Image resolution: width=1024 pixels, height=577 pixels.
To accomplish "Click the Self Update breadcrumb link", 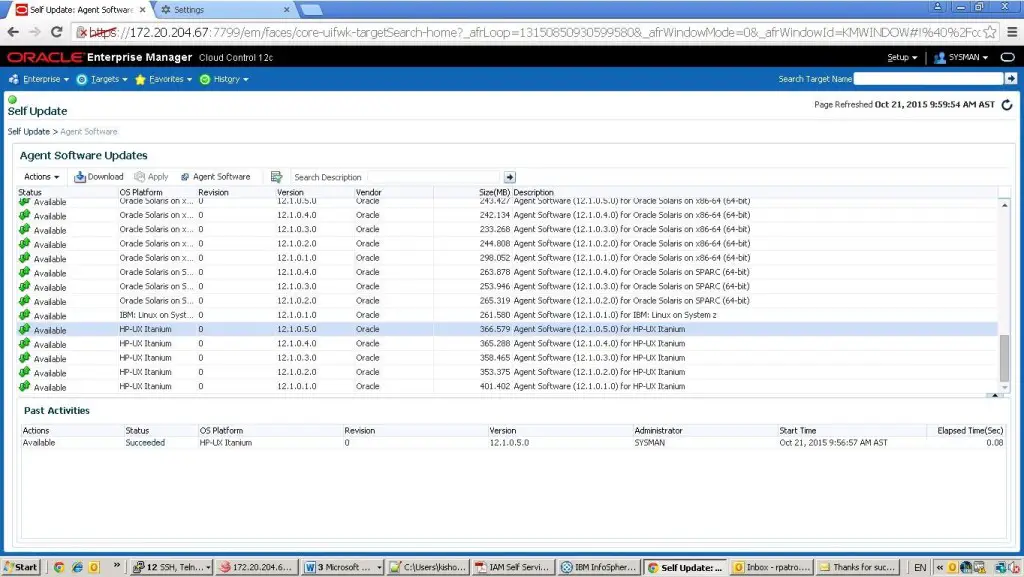I will point(28,130).
